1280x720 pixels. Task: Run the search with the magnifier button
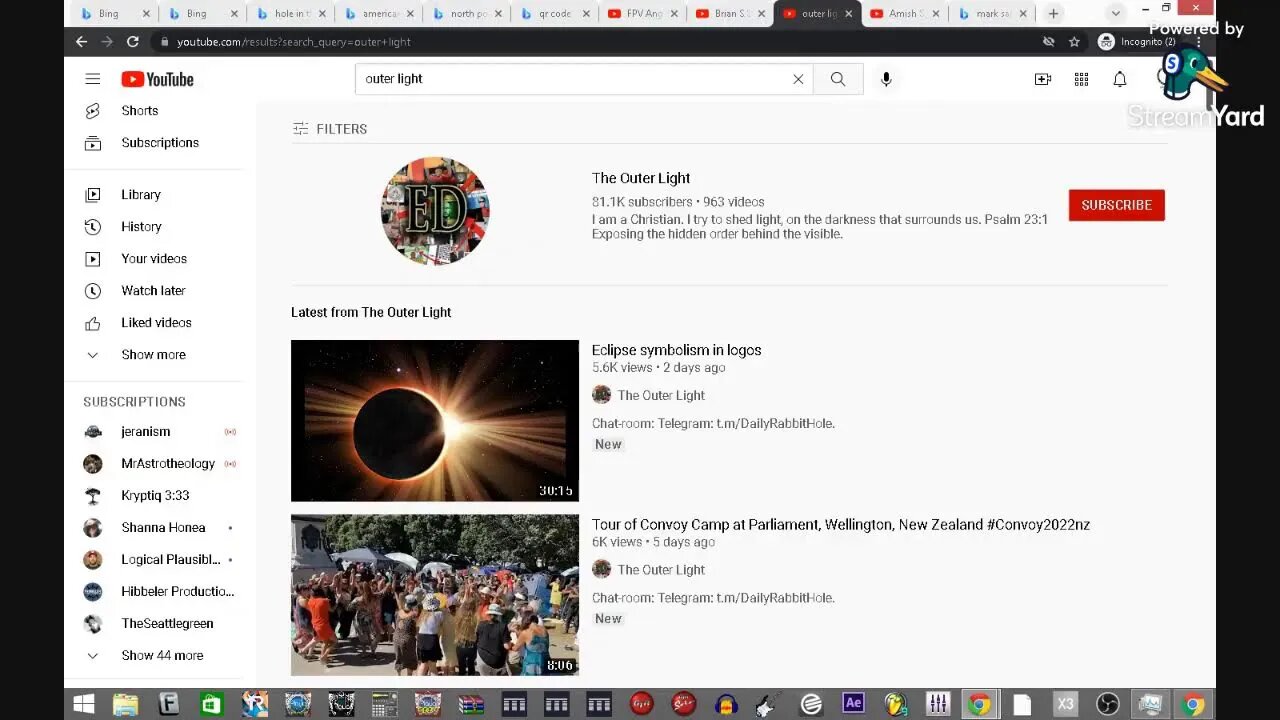click(x=838, y=79)
